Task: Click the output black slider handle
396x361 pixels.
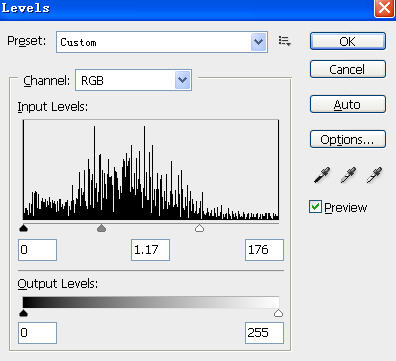Action: point(23,313)
